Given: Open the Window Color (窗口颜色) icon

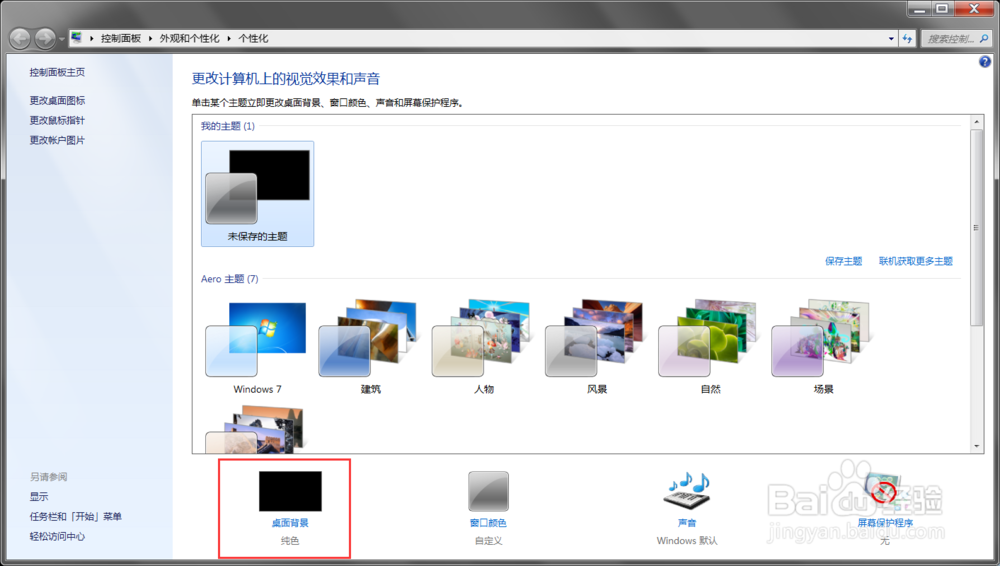Looking at the screenshot, I should pyautogui.click(x=489, y=491).
